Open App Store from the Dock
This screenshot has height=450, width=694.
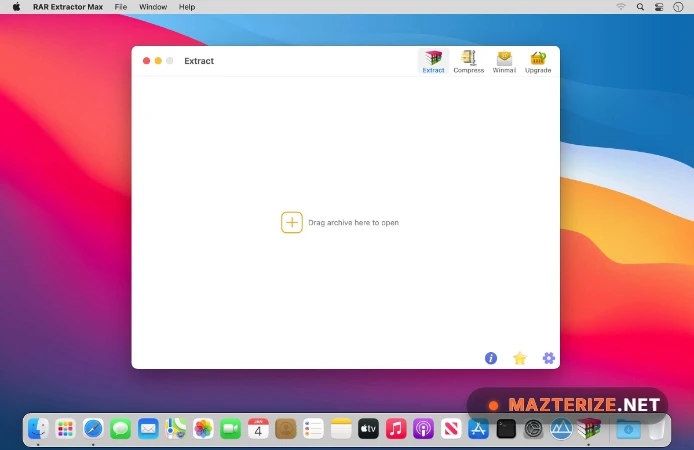click(x=478, y=429)
